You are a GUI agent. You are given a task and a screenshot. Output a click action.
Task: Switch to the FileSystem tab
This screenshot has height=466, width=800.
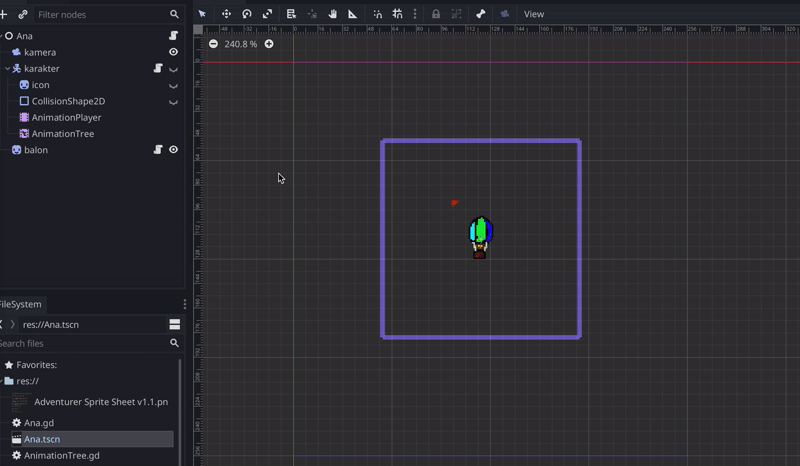click(x=21, y=304)
